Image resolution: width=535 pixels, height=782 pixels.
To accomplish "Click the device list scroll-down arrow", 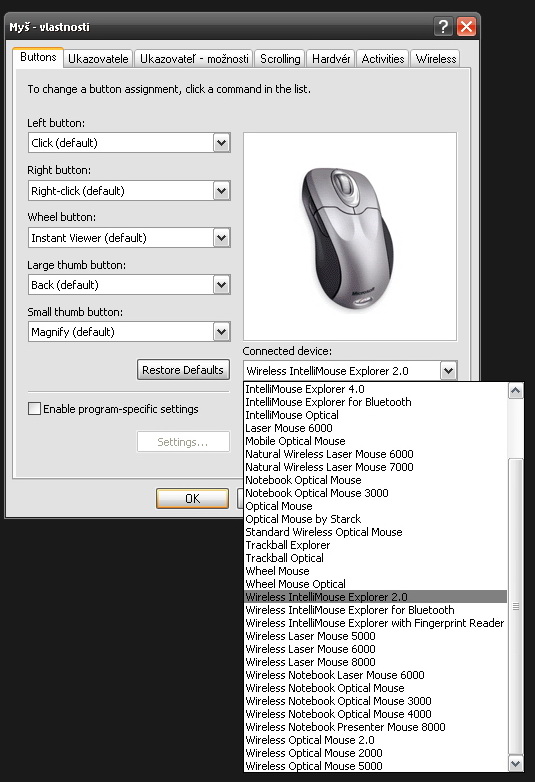I will pos(516,763).
